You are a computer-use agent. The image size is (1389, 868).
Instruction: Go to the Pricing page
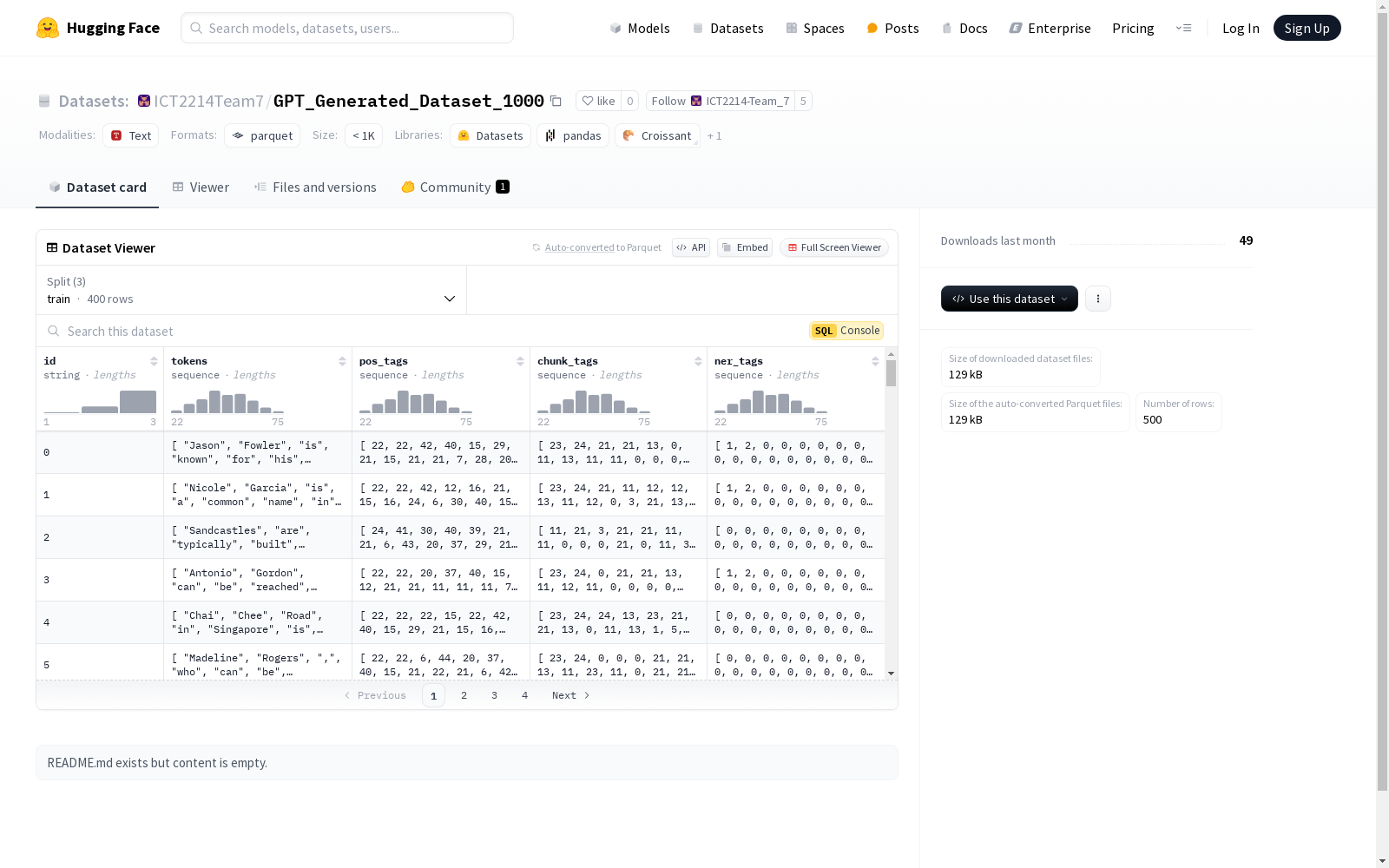[x=1133, y=28]
